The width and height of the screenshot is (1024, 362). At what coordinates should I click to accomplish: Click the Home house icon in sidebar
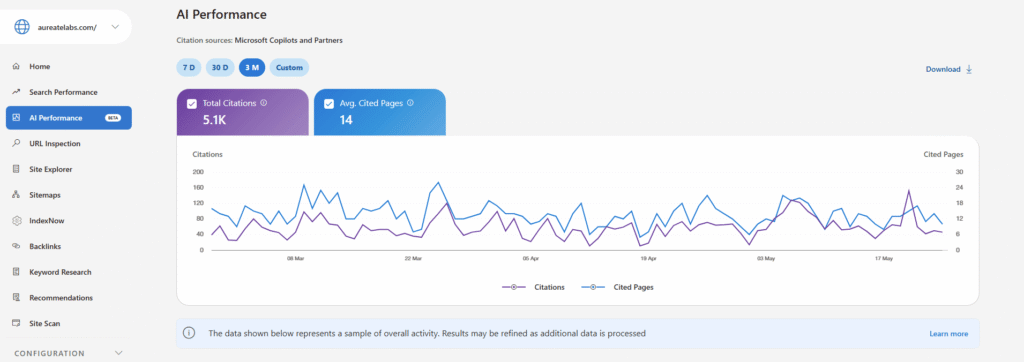pos(16,67)
